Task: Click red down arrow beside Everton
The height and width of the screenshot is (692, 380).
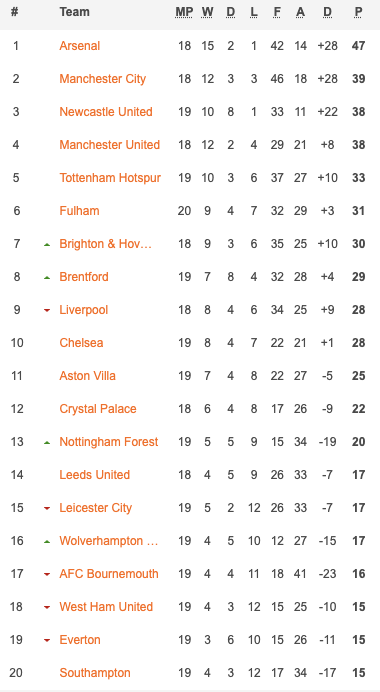Action: [47, 640]
